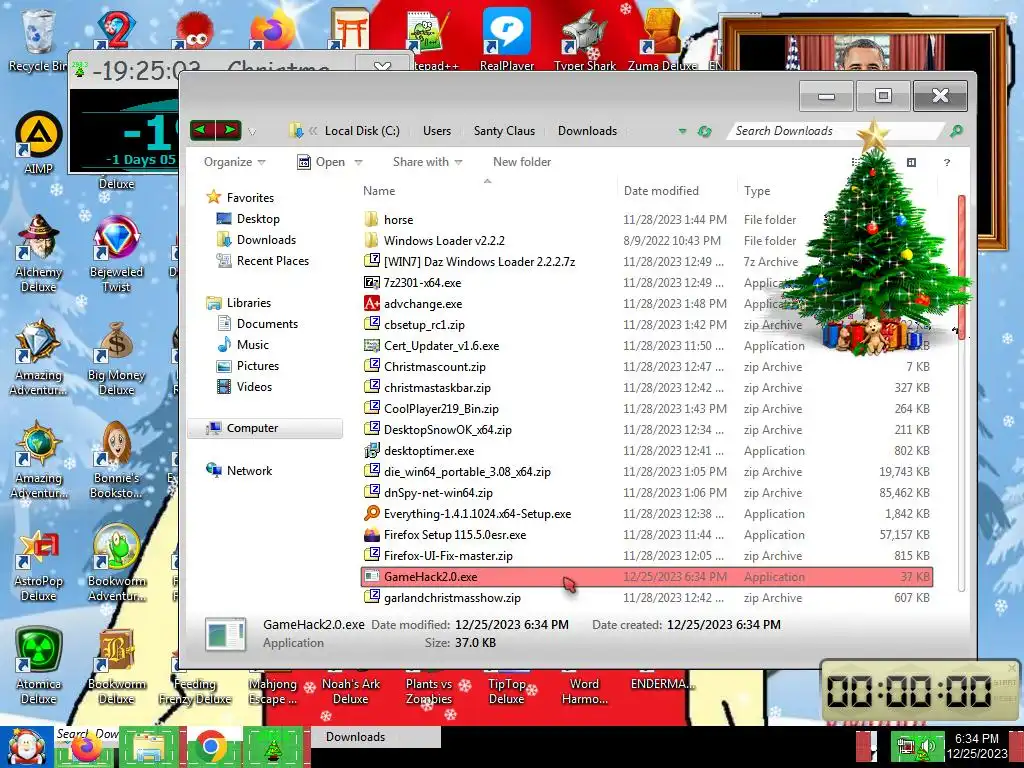
Task: Select 7z2301-x64.exe file icon
Action: click(x=372, y=283)
